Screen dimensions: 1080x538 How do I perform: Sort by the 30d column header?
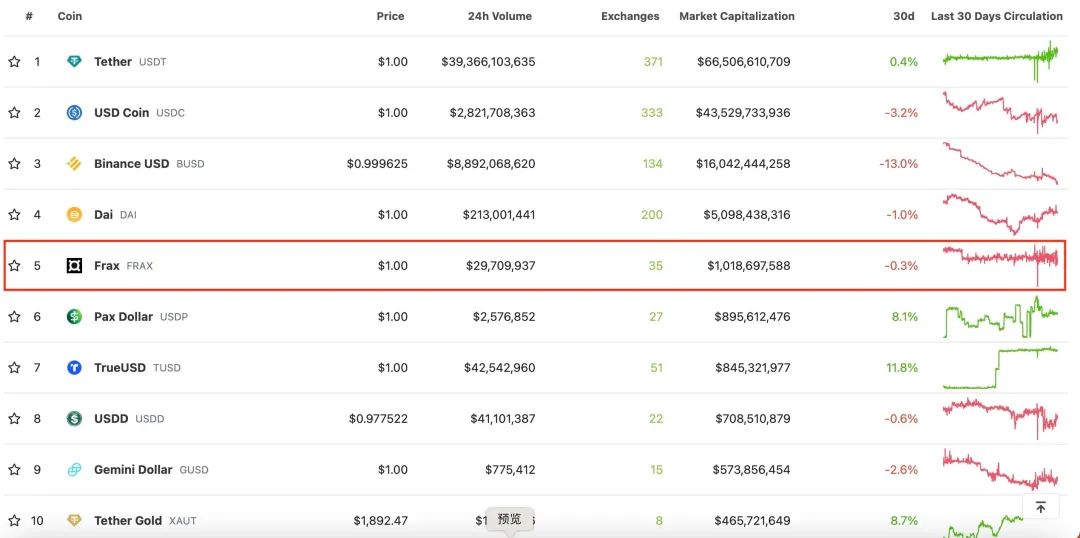click(x=904, y=16)
